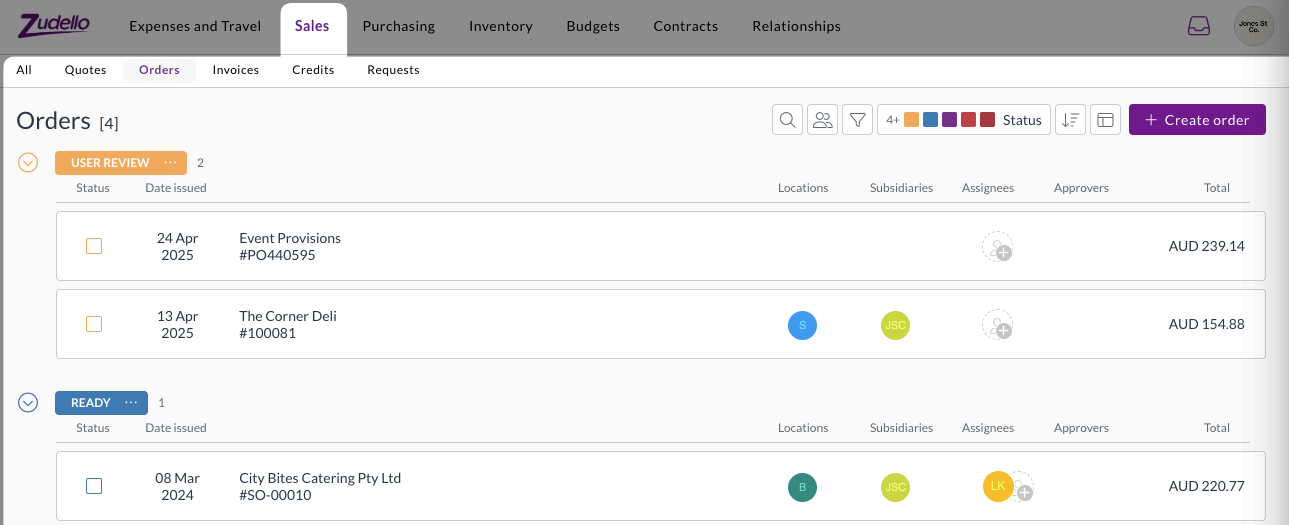The height and width of the screenshot is (525, 1289).
Task: Click the Jones St Co. account avatar
Action: pos(1253,26)
